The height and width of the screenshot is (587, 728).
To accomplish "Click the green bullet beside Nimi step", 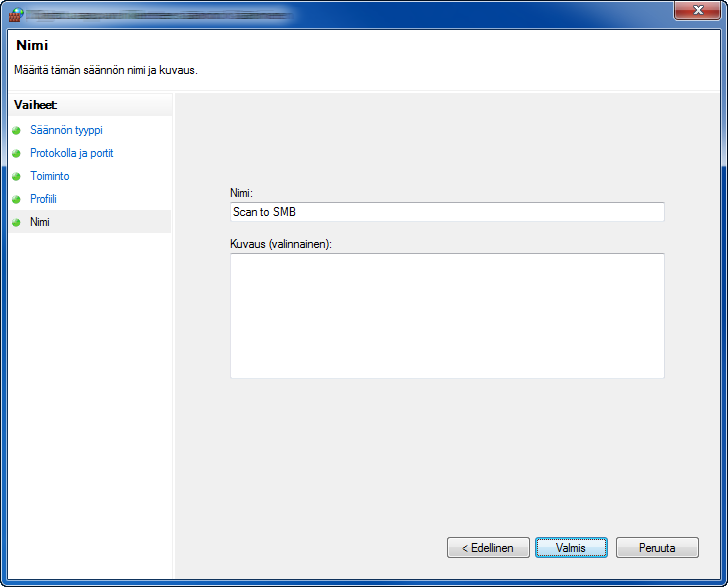I will pyautogui.click(x=16, y=222).
